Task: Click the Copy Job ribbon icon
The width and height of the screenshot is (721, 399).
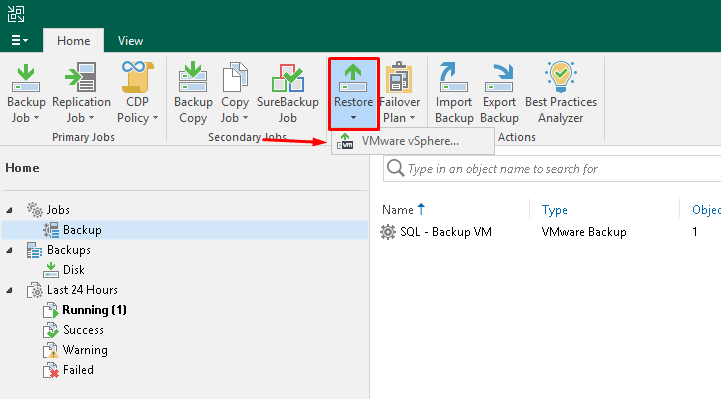Action: click(235, 77)
